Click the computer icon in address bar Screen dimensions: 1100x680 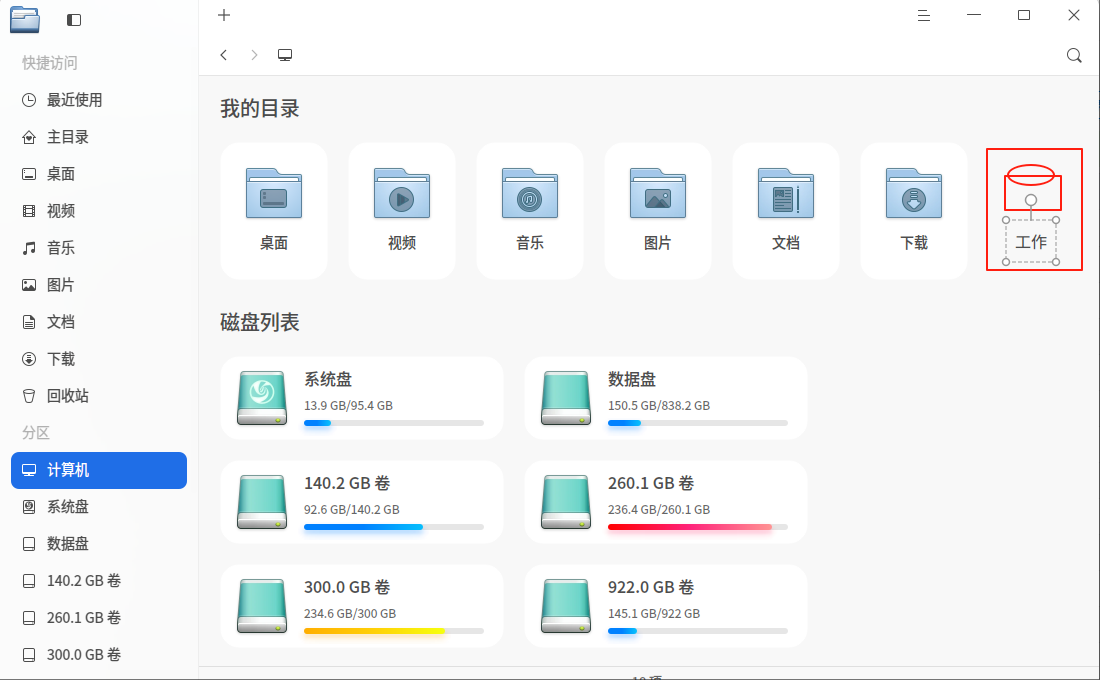tap(285, 55)
